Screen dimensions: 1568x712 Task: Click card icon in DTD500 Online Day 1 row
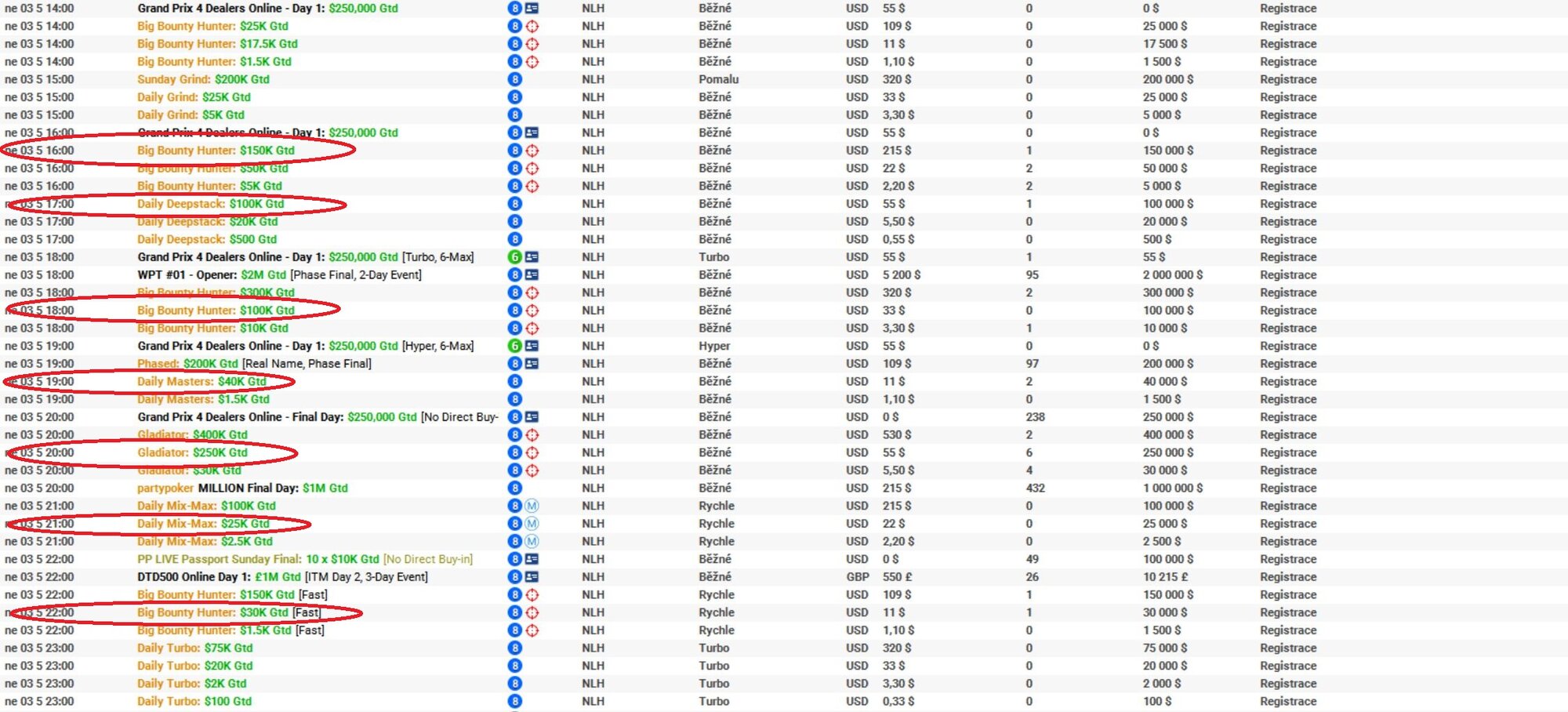[532, 577]
